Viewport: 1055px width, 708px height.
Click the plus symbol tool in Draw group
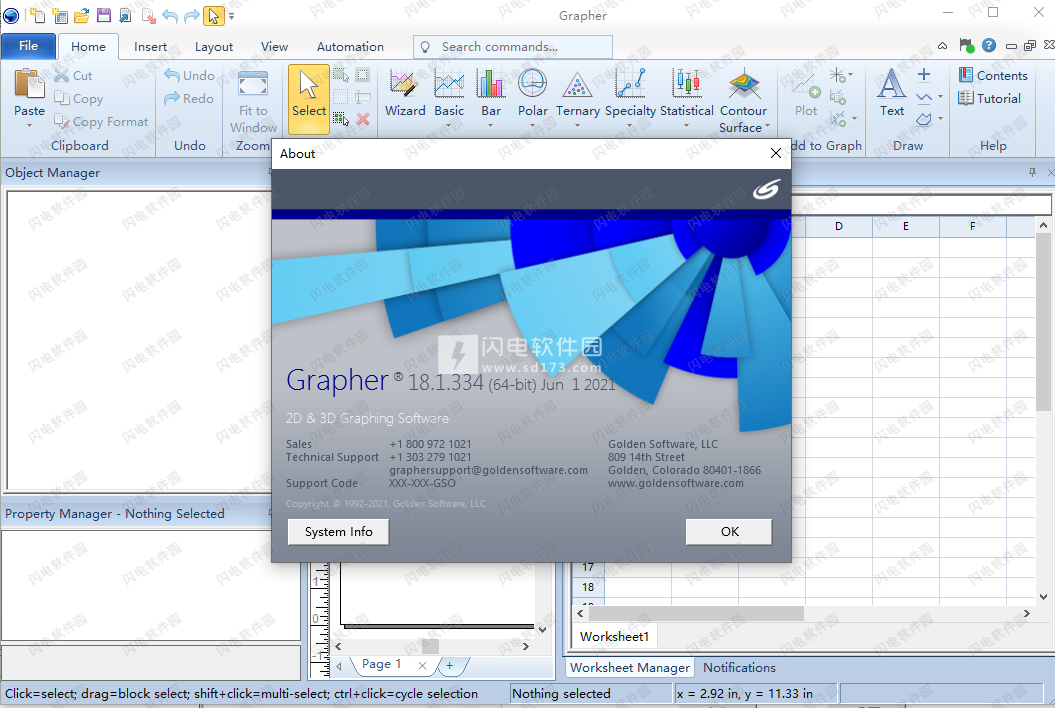(924, 75)
